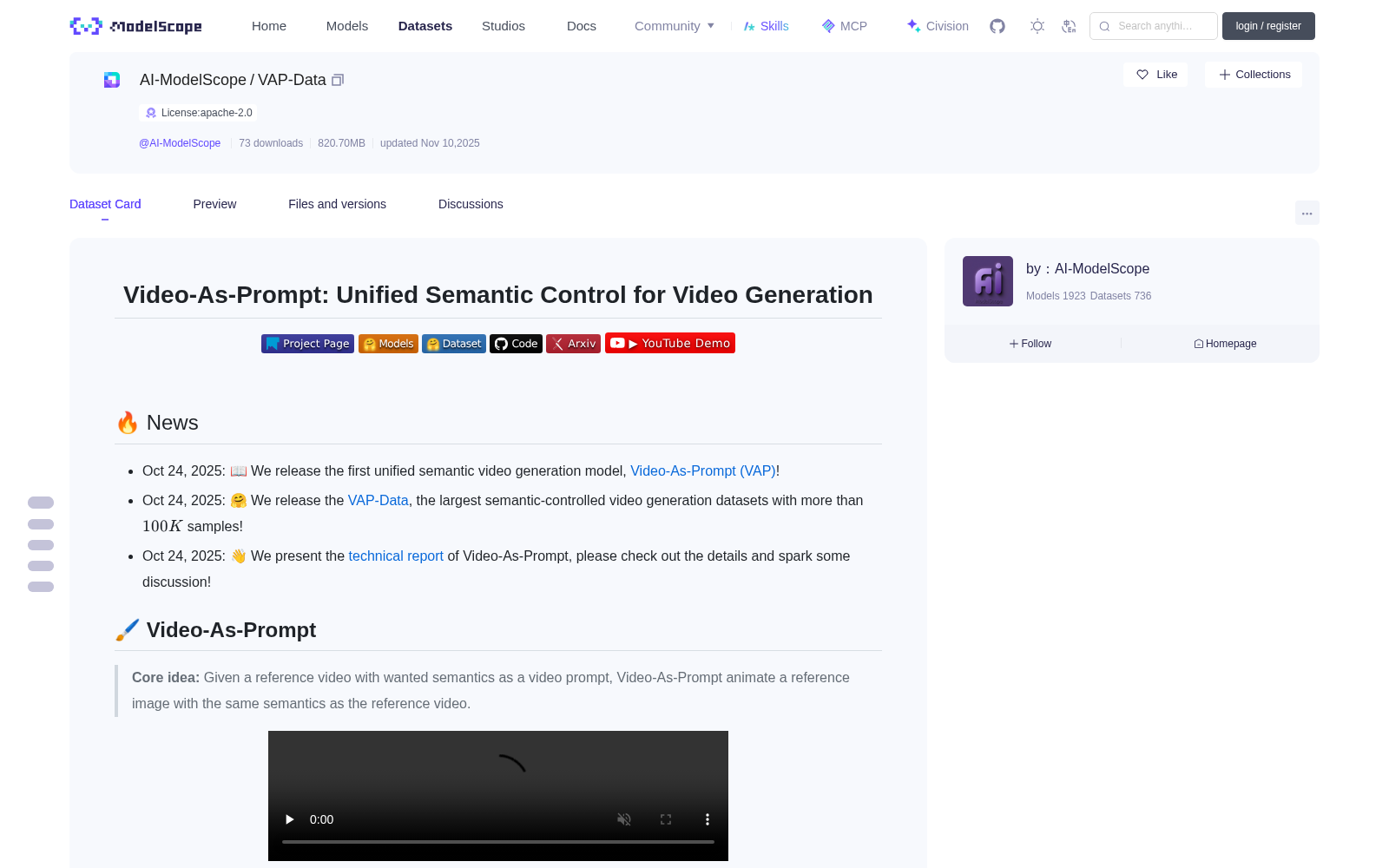Copy dataset name AI-ModelScope/VAP-Data icon
Image resolution: width=1389 pixels, height=868 pixels.
tap(338, 80)
